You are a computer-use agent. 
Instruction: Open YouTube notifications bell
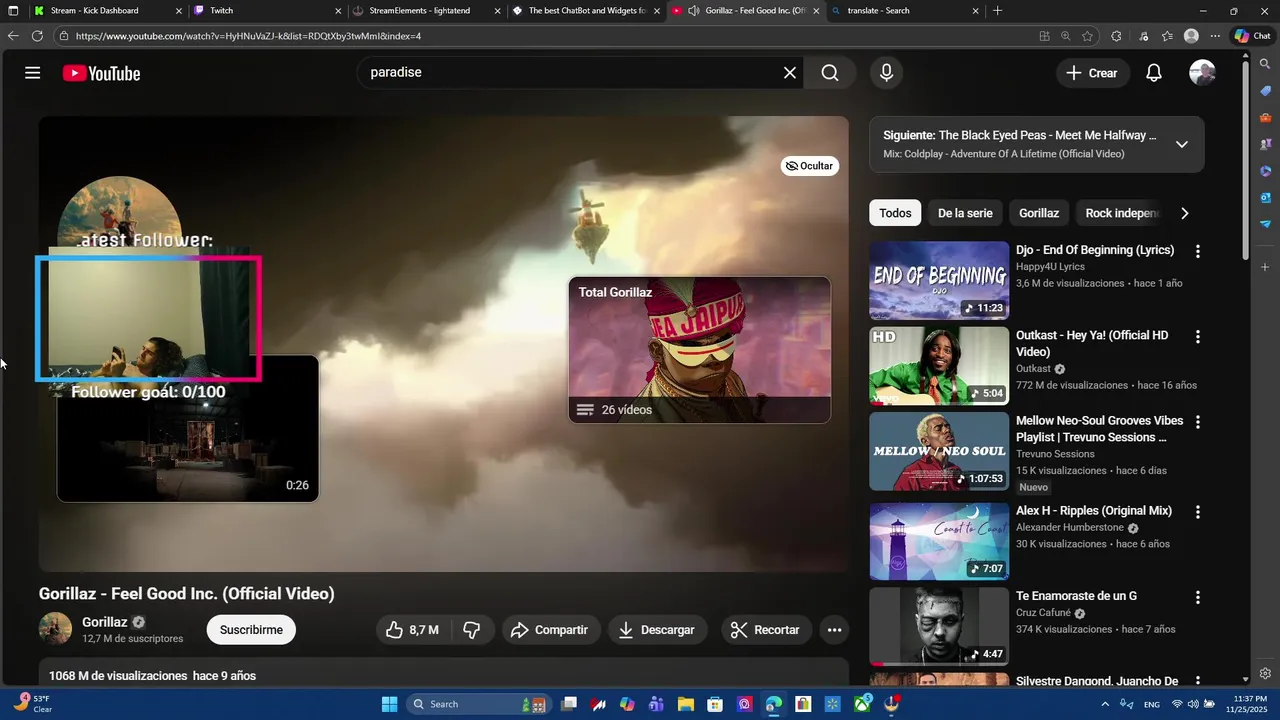1154,73
